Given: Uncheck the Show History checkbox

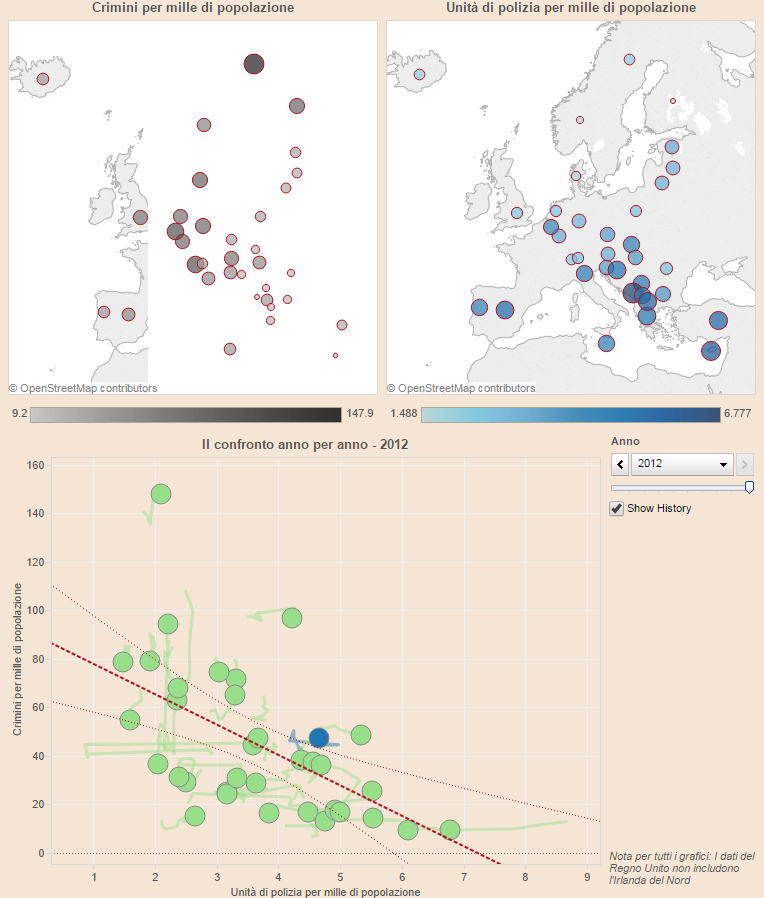Looking at the screenshot, I should tap(617, 509).
